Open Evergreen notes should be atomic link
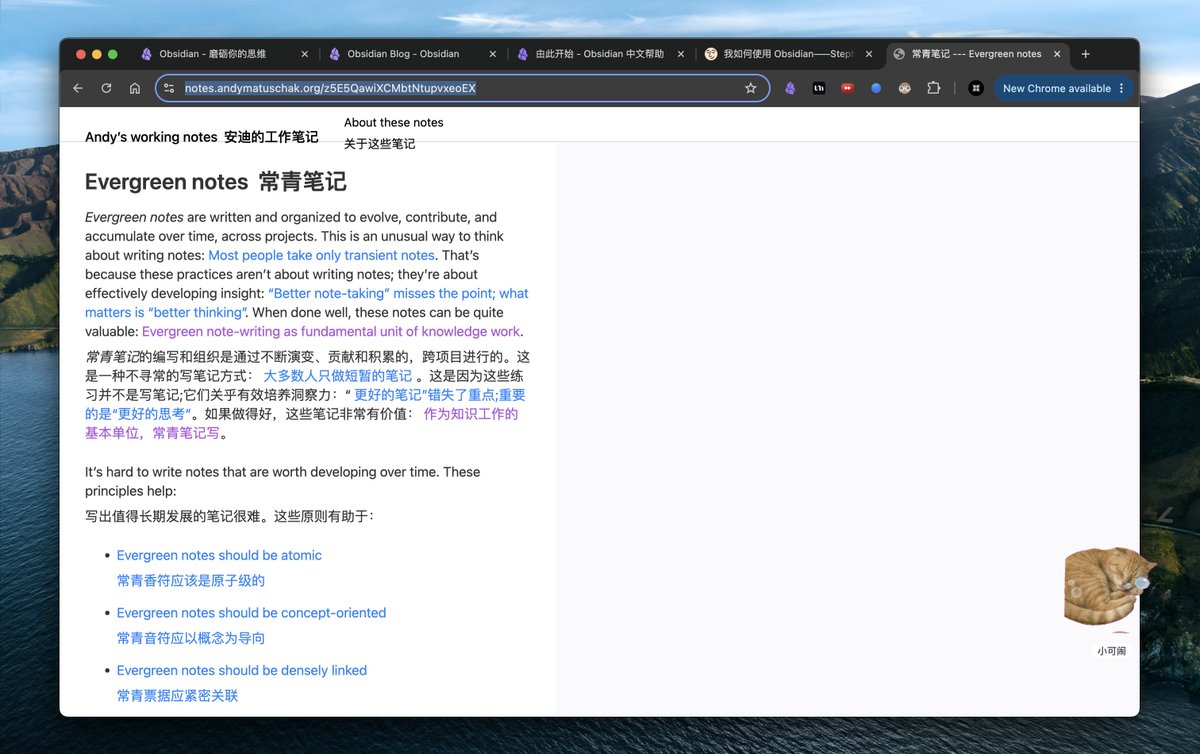Viewport: 1200px width, 754px height. point(219,555)
